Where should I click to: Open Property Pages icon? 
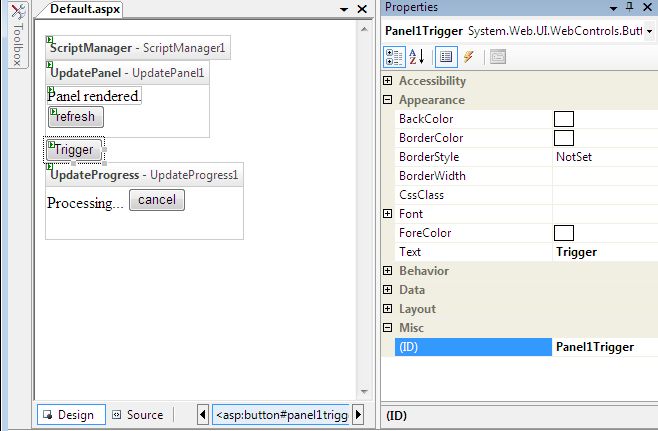[x=498, y=57]
